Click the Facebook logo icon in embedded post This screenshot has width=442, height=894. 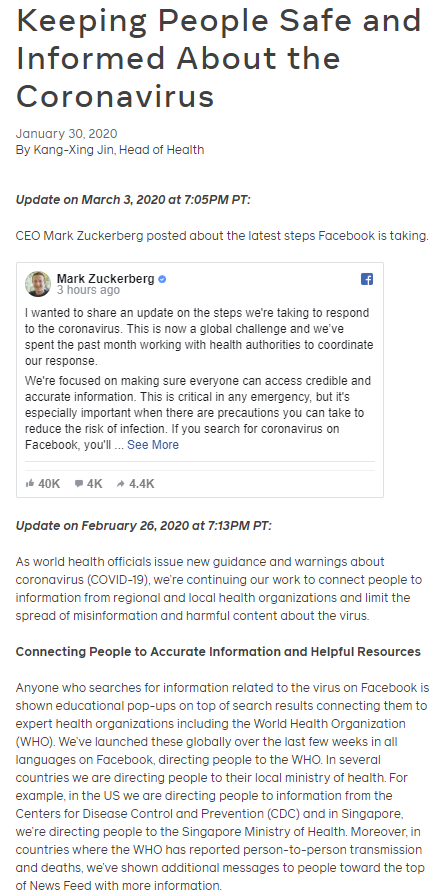367,279
